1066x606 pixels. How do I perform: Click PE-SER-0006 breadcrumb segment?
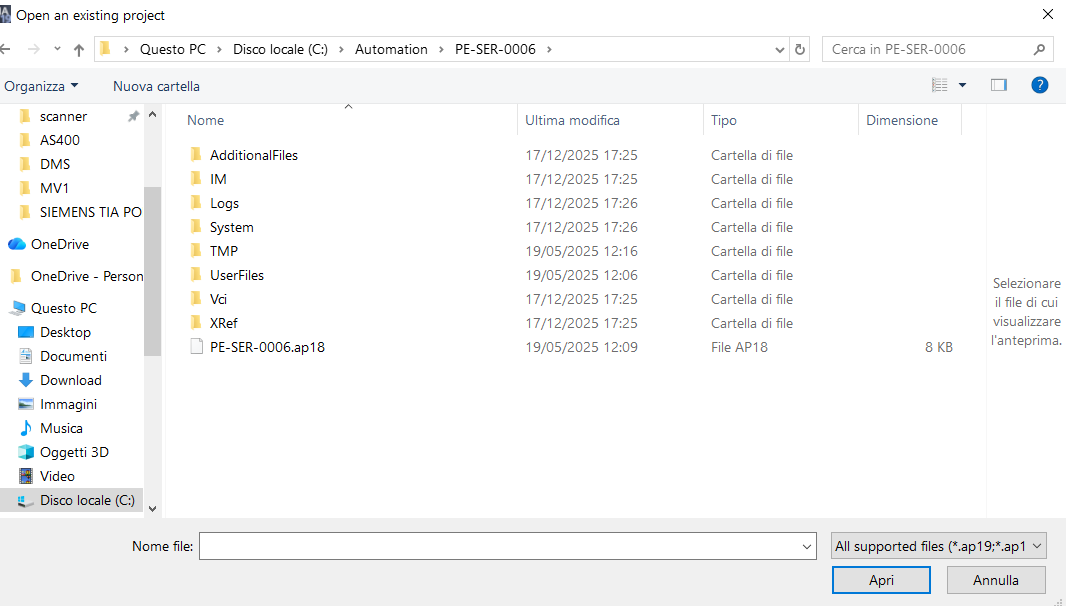[x=495, y=49]
